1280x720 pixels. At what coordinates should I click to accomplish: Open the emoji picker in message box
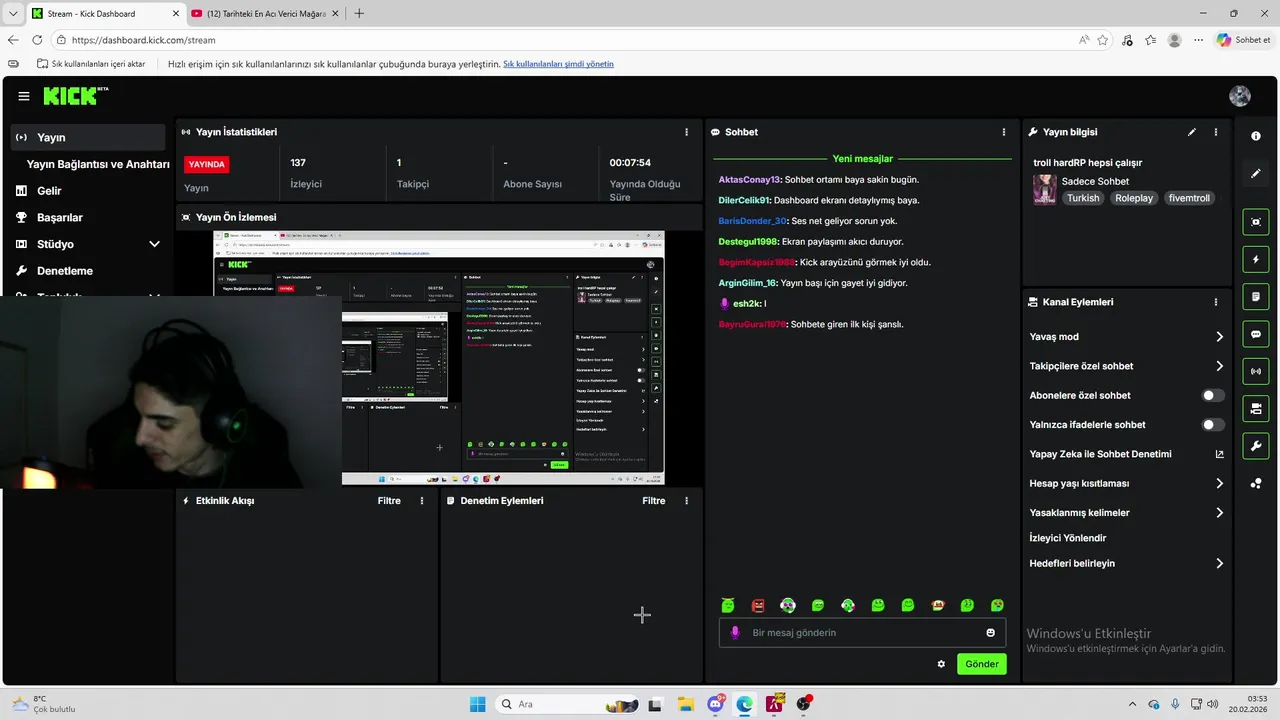(991, 633)
